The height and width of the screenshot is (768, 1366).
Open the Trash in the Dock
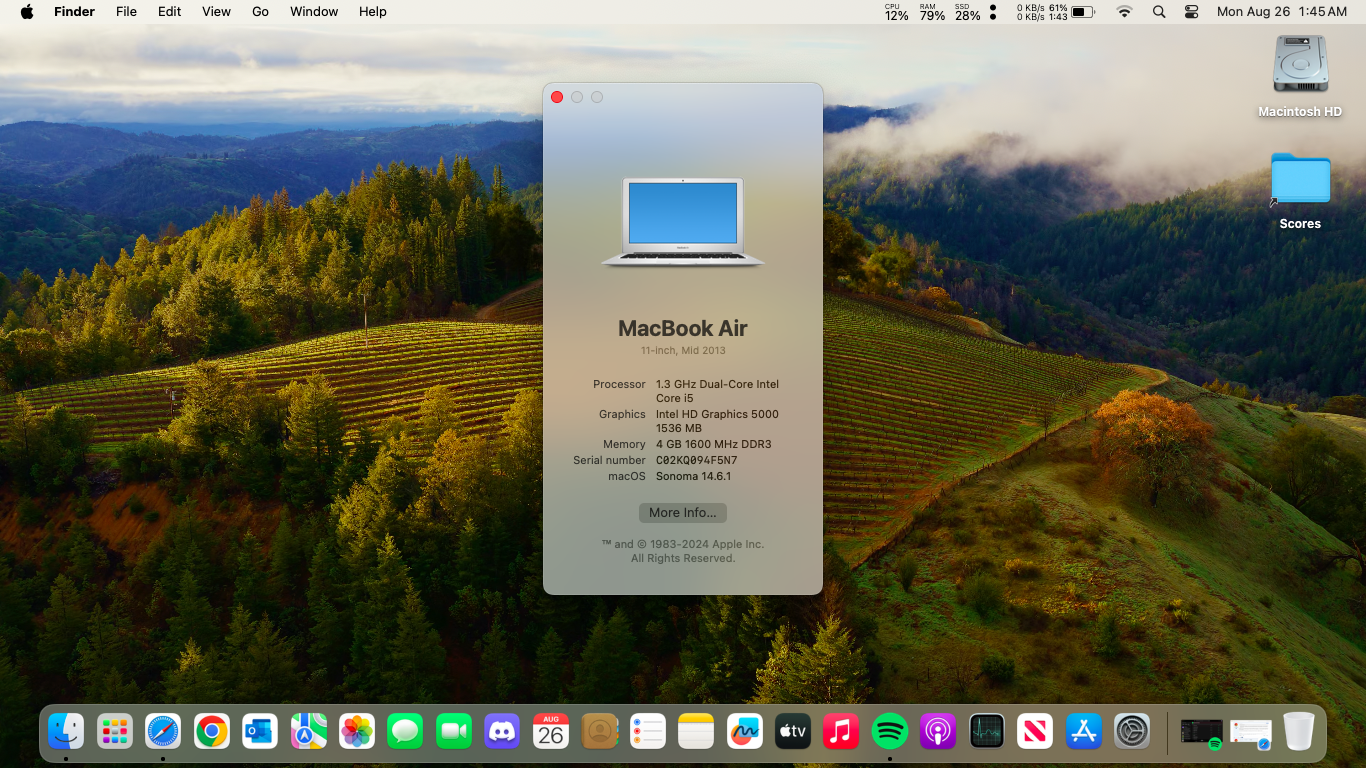point(1298,732)
